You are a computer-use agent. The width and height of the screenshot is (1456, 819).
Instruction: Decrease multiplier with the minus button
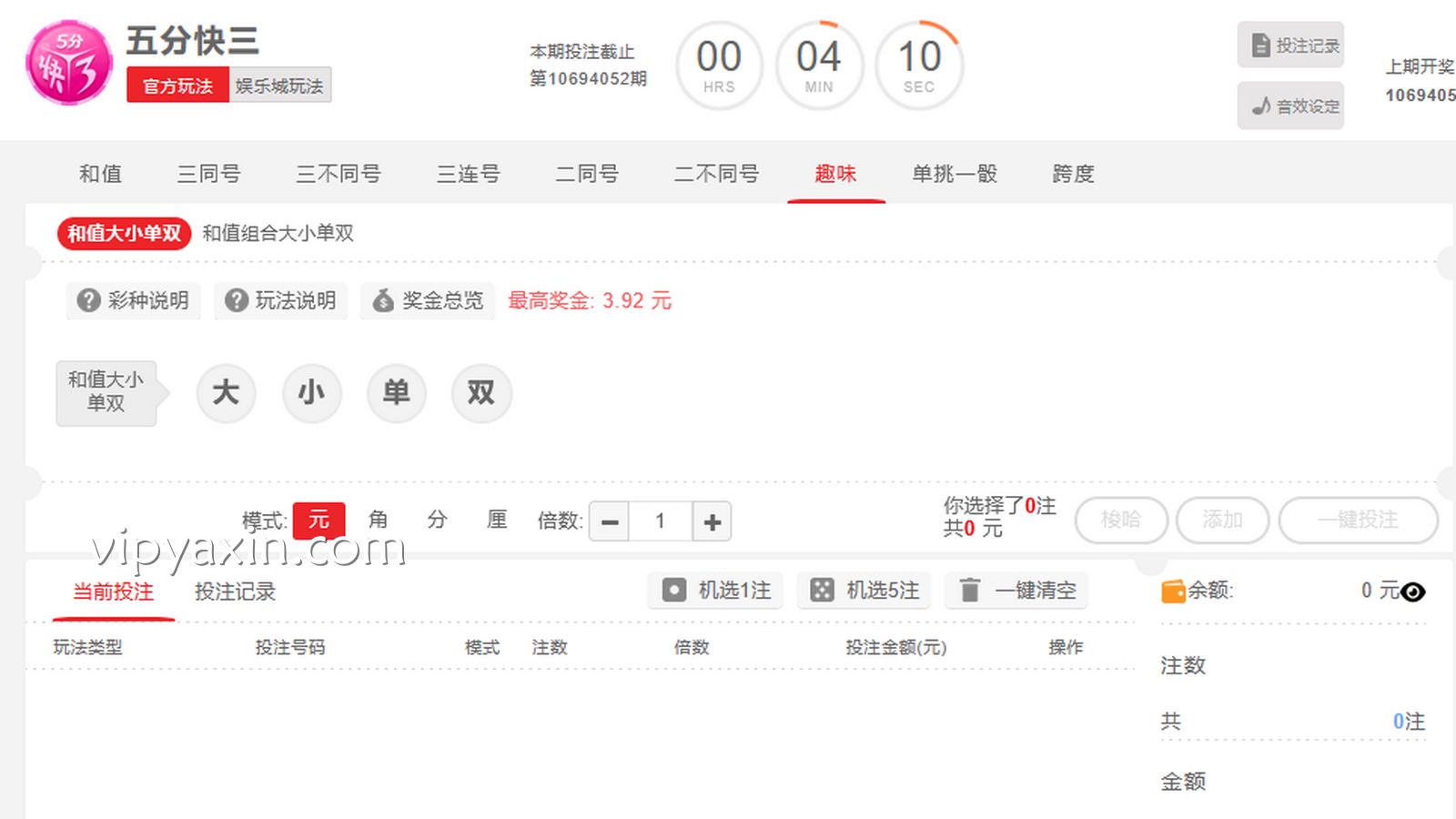tap(610, 521)
